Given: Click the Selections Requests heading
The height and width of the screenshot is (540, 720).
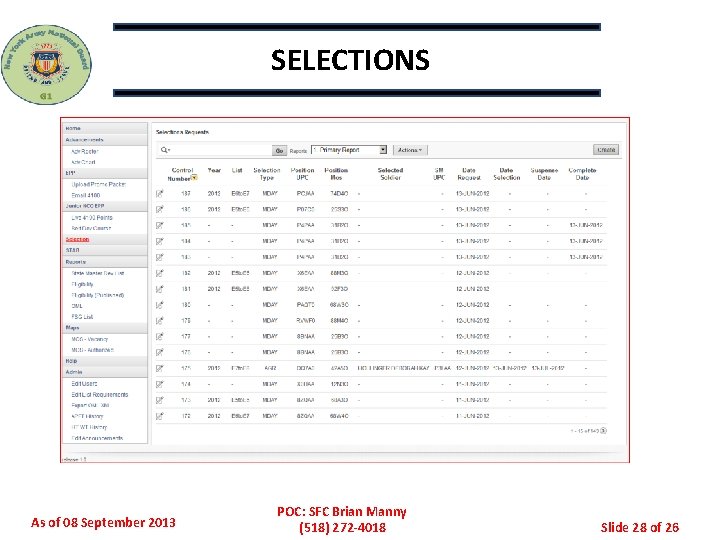Looking at the screenshot, I should 182,132.
